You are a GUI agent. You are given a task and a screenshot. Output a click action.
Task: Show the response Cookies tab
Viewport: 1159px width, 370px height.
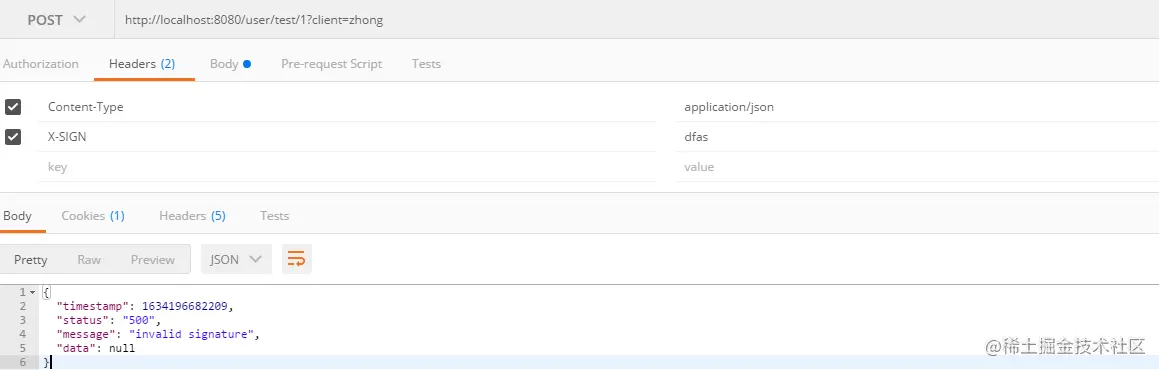point(93,216)
